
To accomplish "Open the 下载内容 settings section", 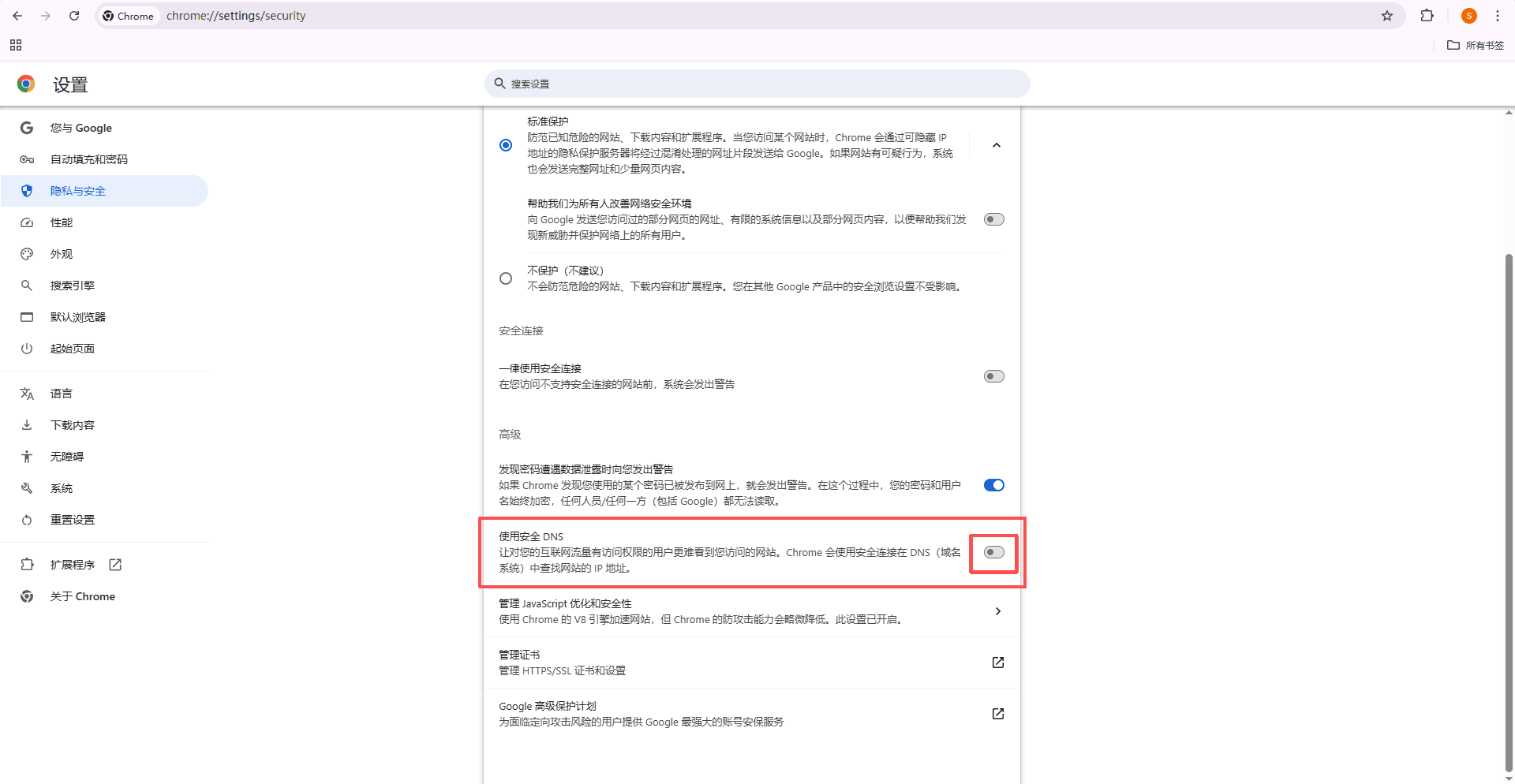I will coord(73,424).
